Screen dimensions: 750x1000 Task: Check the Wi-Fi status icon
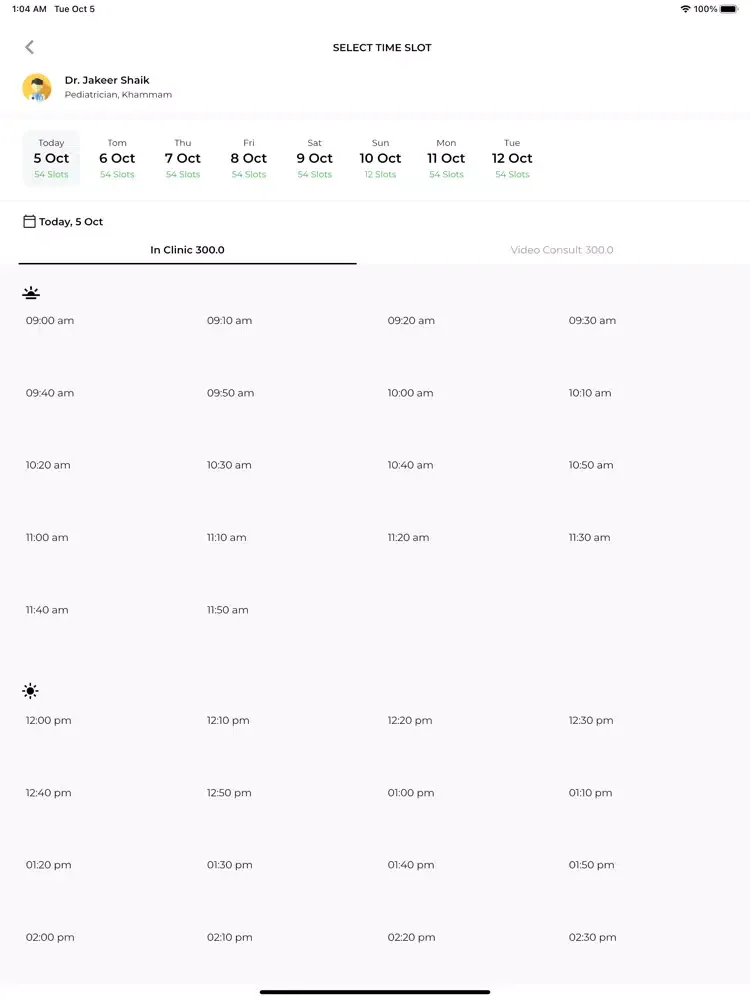coord(686,9)
